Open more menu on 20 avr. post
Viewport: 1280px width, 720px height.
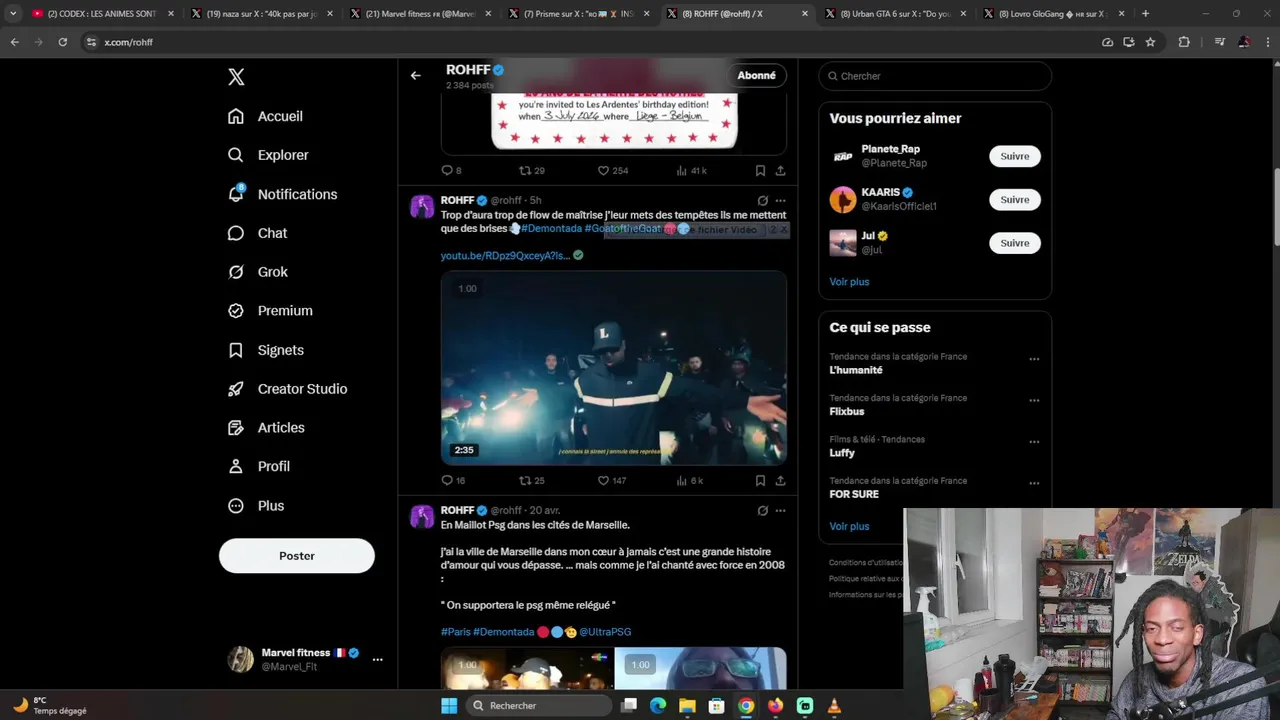[780, 511]
